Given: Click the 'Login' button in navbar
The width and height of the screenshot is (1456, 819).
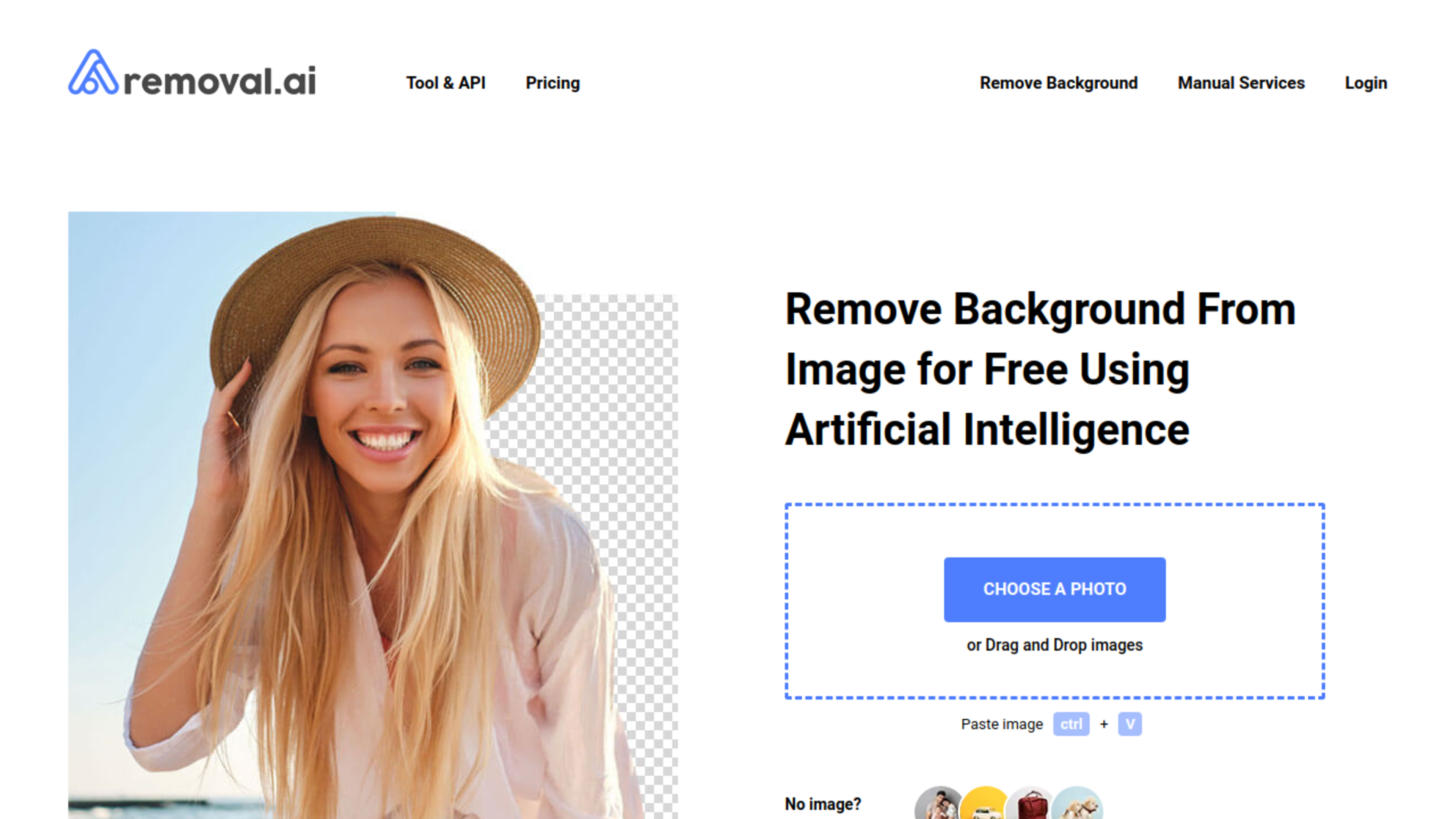Looking at the screenshot, I should 1366,82.
